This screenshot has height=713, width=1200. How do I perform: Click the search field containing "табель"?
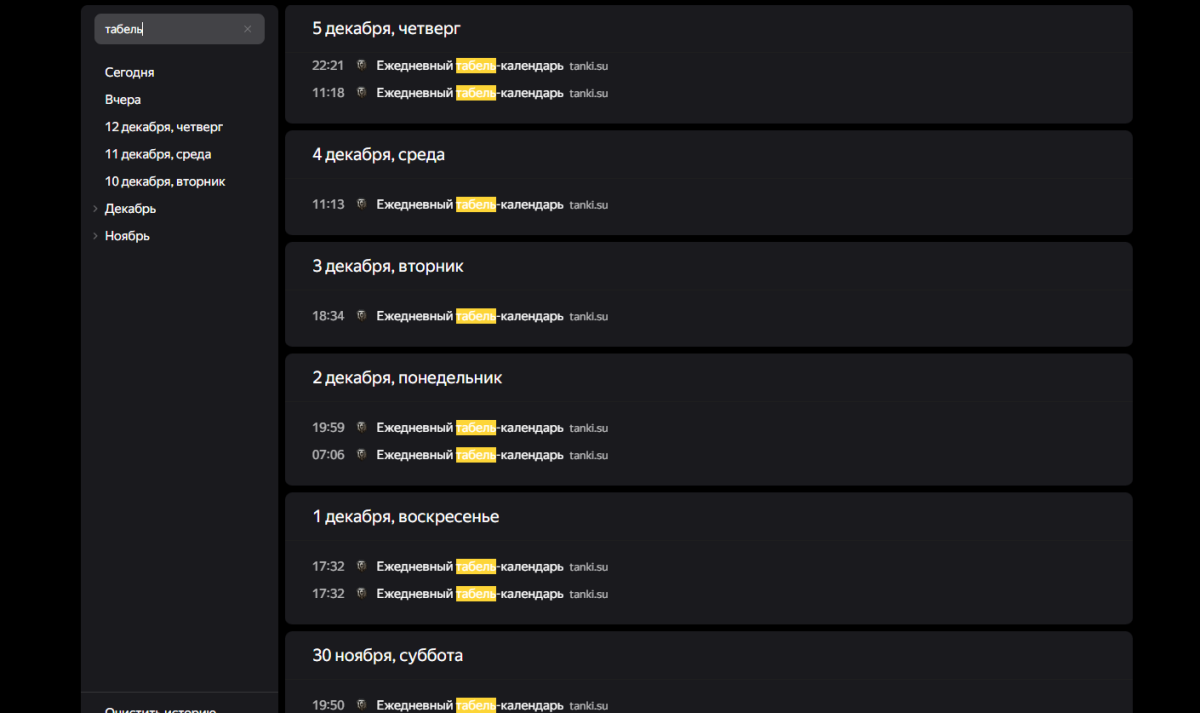pos(170,29)
